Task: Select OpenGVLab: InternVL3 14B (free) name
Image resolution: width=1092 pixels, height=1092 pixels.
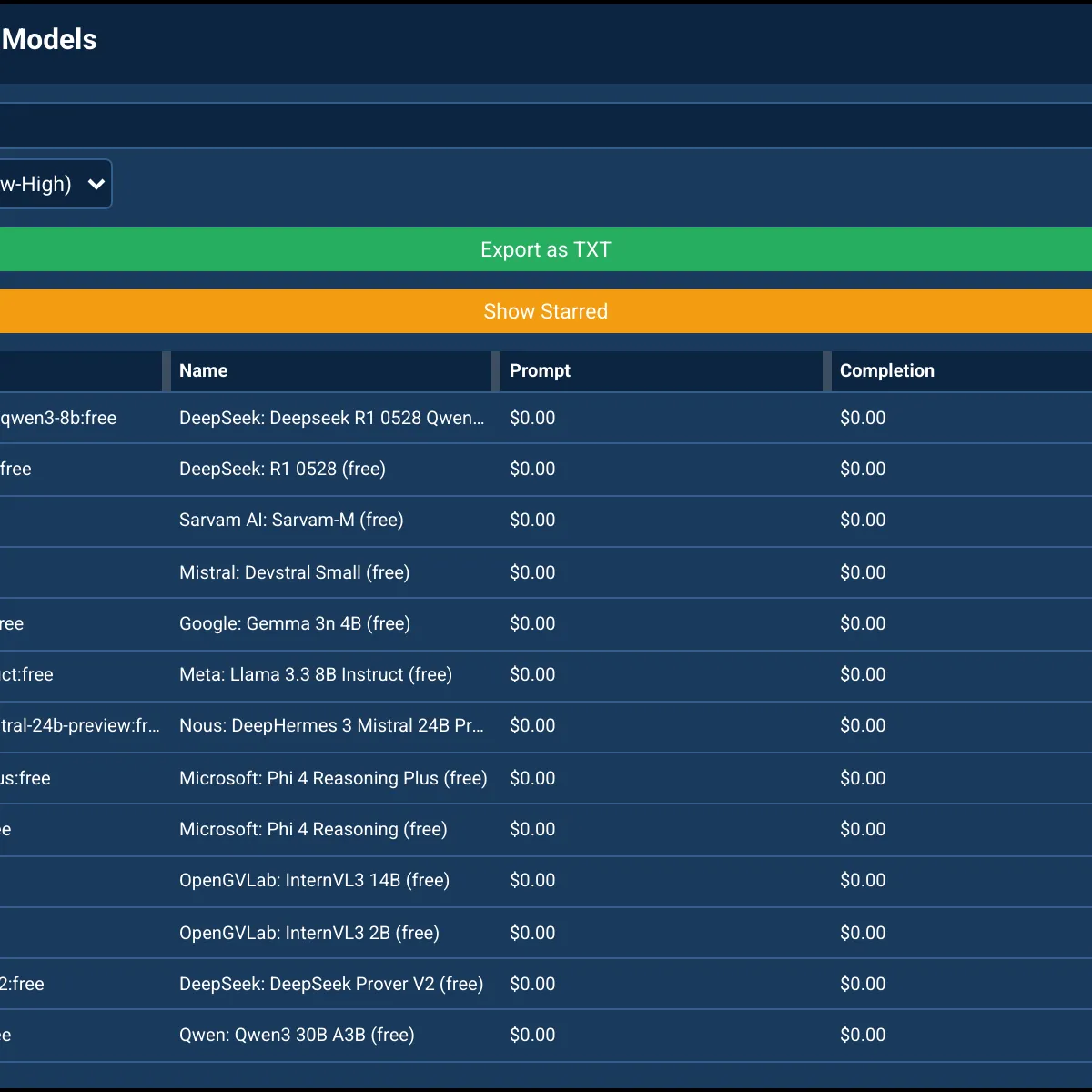Action: click(315, 880)
